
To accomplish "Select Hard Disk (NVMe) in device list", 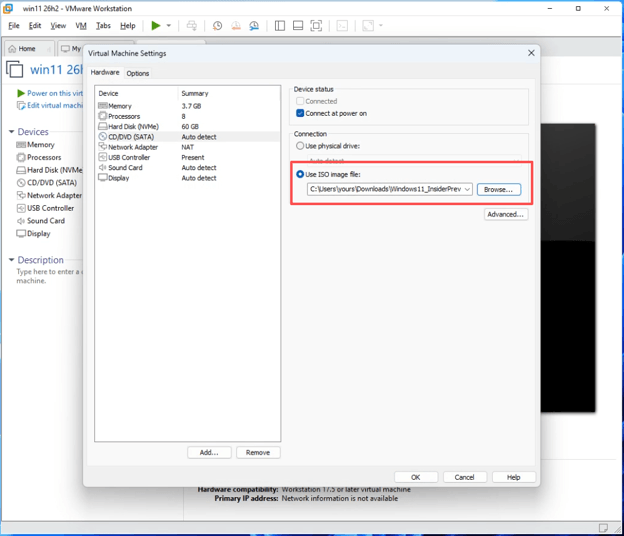I will [x=187, y=127].
